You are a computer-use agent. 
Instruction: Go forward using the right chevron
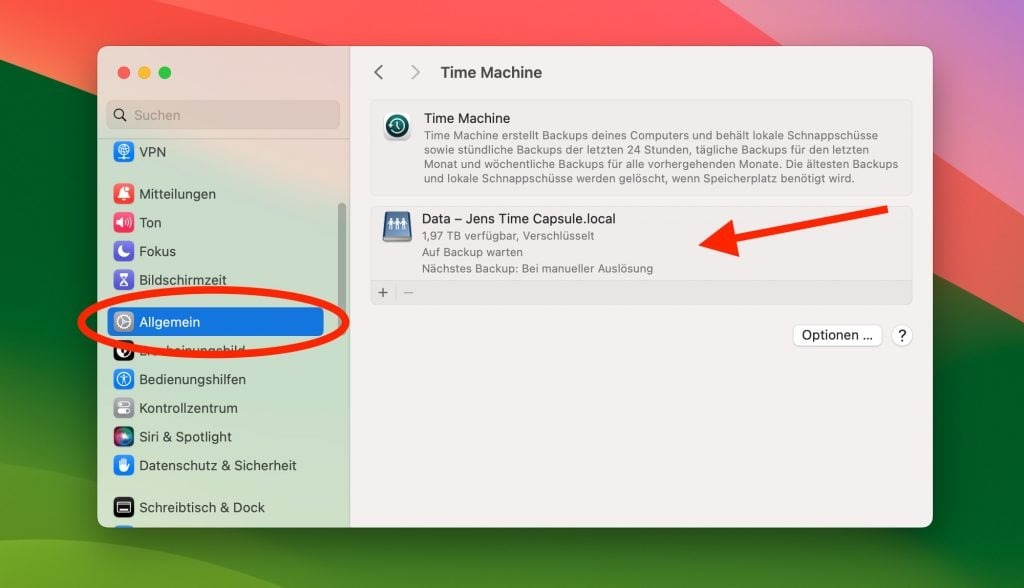point(415,73)
